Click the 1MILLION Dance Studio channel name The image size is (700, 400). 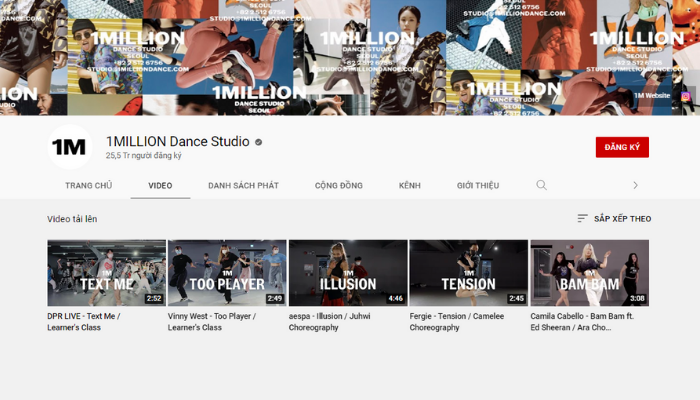(178, 142)
